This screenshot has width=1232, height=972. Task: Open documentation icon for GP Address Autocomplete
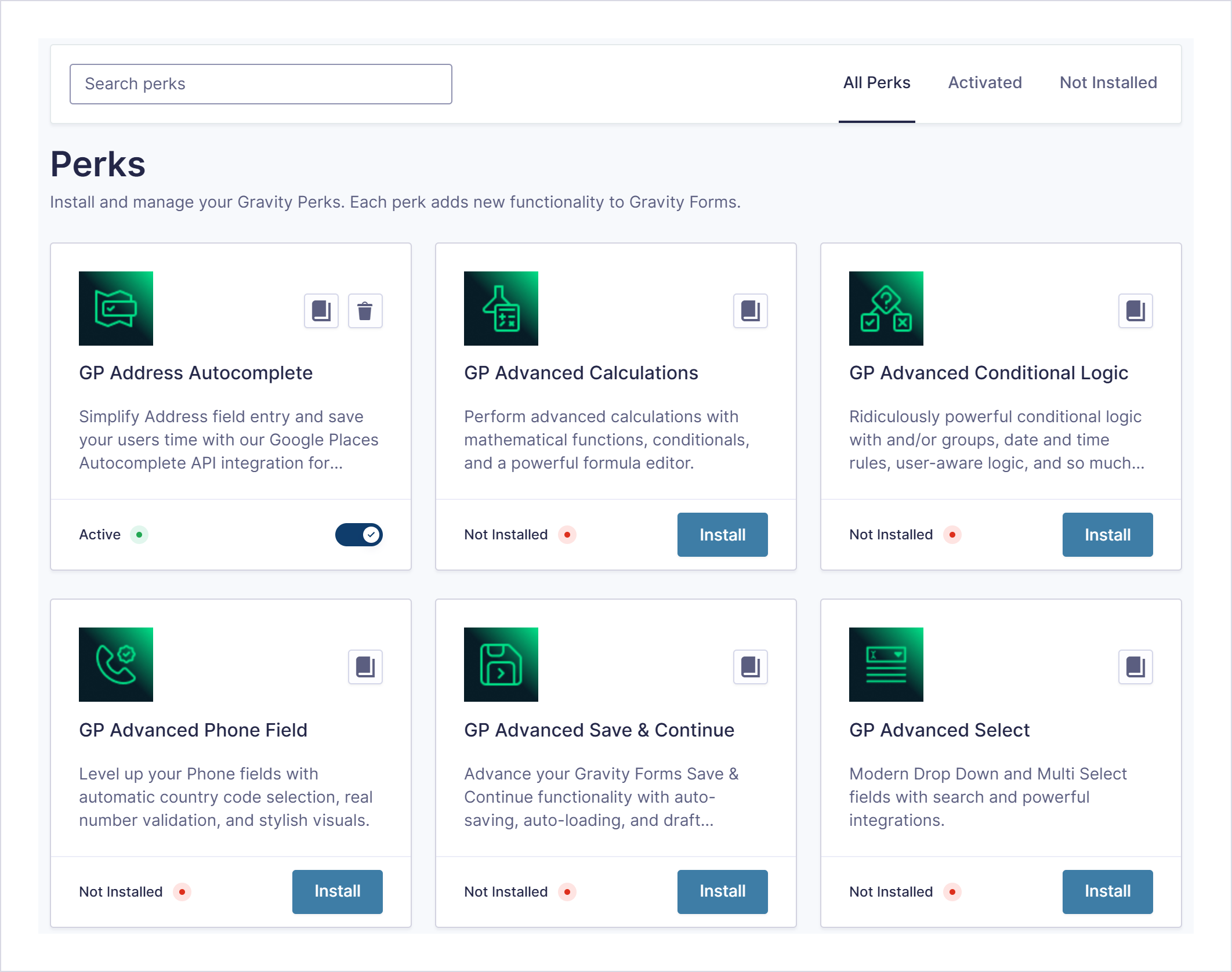(x=321, y=311)
